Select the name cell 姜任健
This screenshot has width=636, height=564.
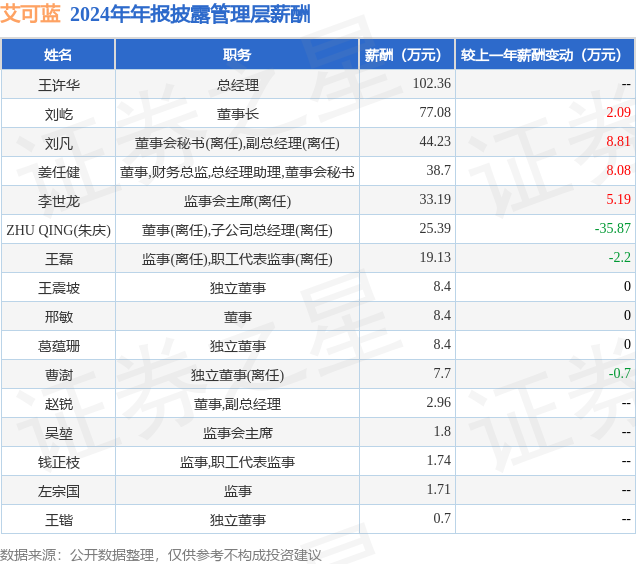[x=59, y=172]
